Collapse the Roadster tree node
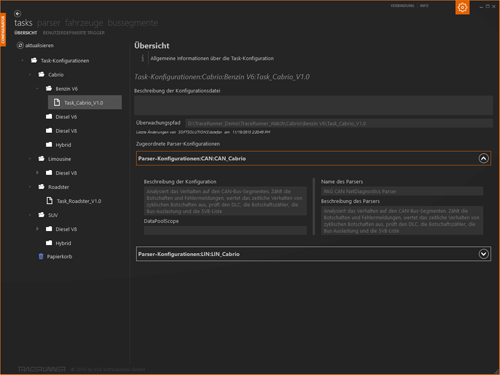The image size is (500, 375). tap(30, 187)
